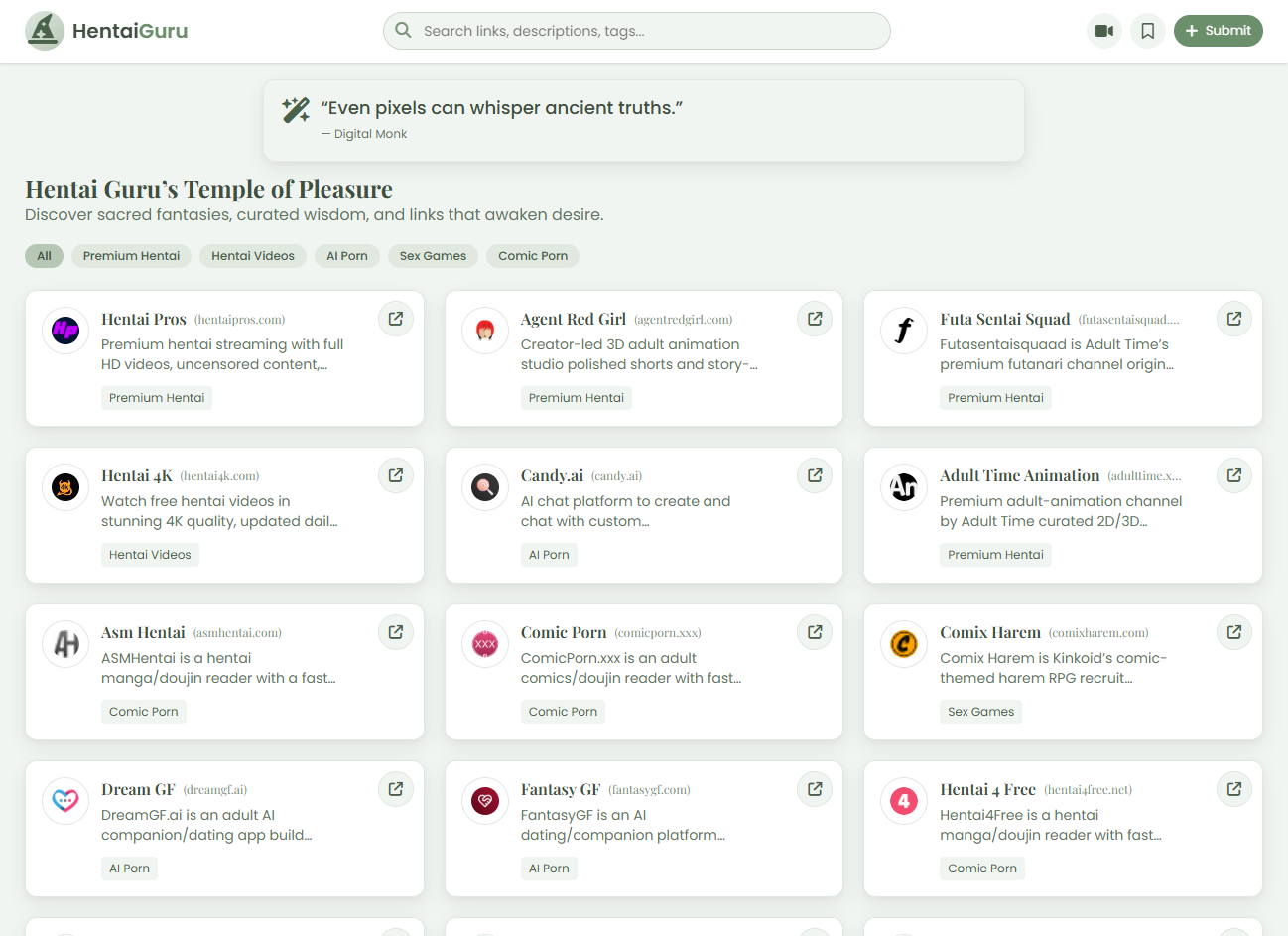The width and height of the screenshot is (1288, 936).
Task: Click the Fantasy GF site logo
Action: pos(485,801)
